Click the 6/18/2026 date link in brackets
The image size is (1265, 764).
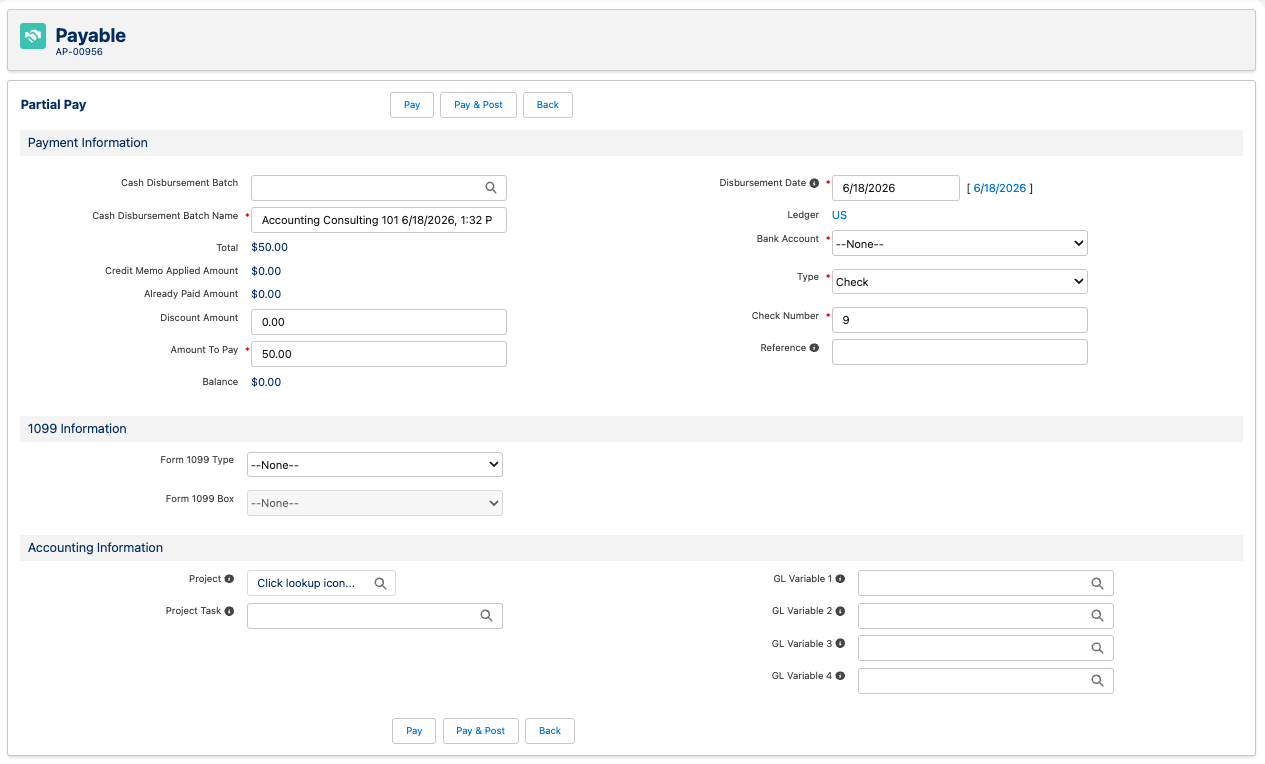click(x=1000, y=188)
